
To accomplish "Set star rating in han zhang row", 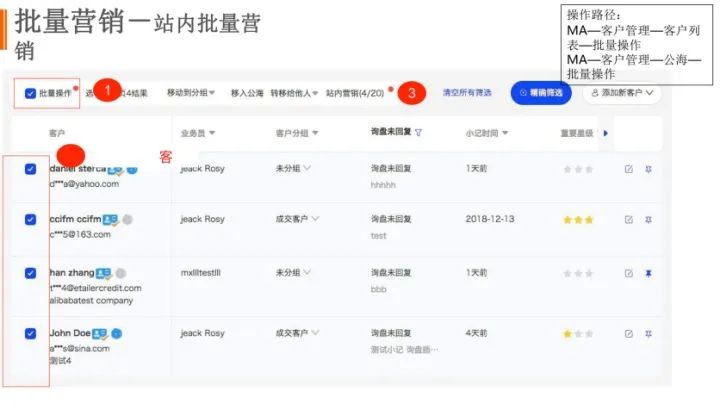I will (x=578, y=274).
